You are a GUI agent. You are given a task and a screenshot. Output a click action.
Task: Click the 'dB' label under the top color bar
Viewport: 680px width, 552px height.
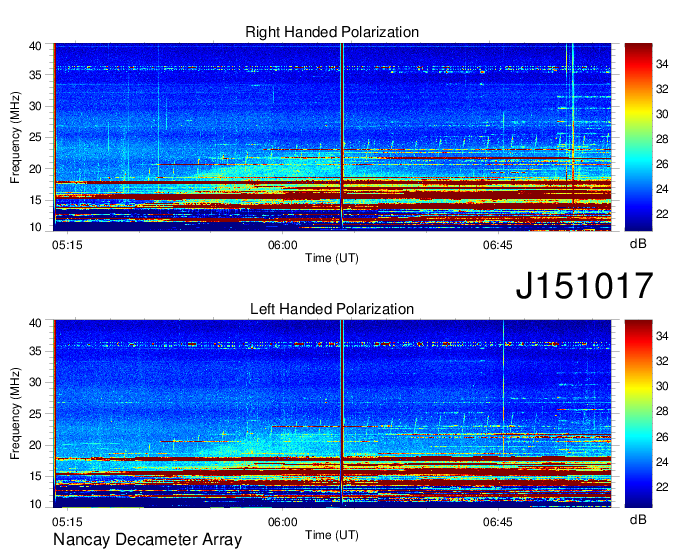coord(638,244)
